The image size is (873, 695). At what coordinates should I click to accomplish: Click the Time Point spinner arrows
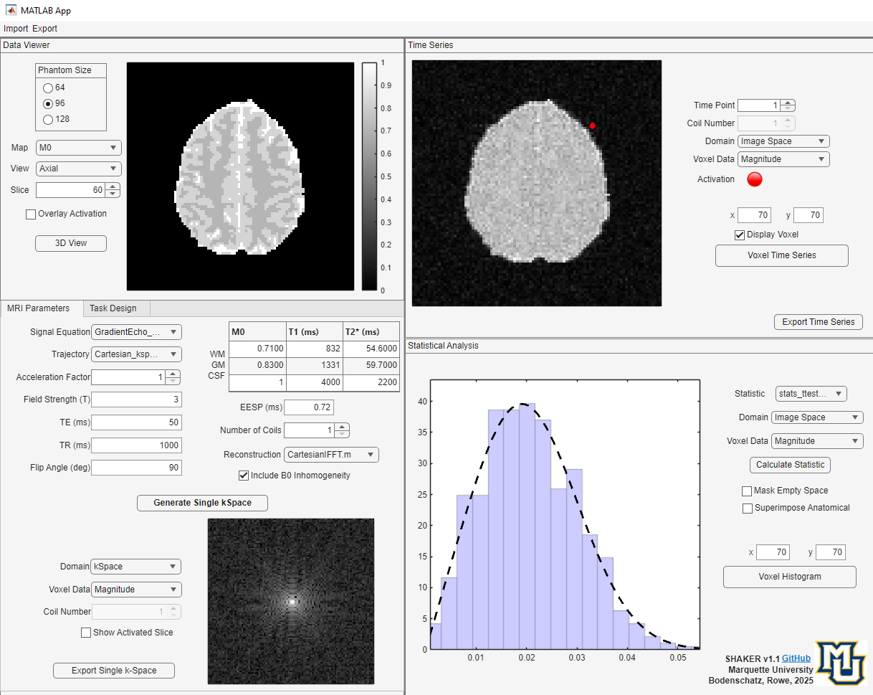pos(788,105)
